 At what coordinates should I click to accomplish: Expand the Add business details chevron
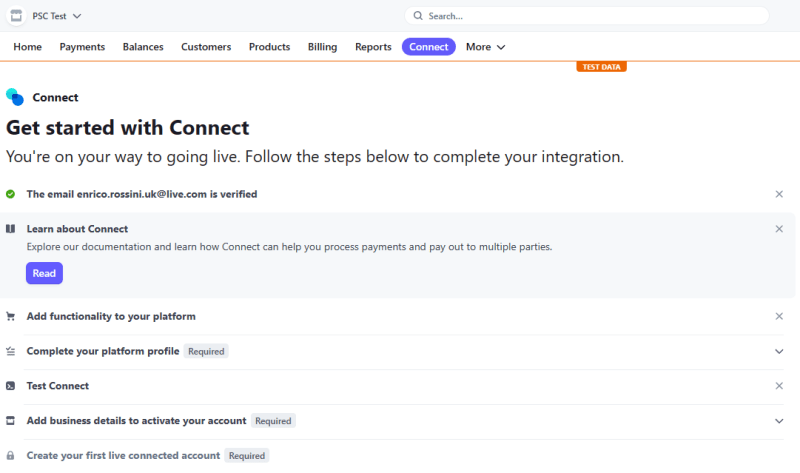click(779, 421)
